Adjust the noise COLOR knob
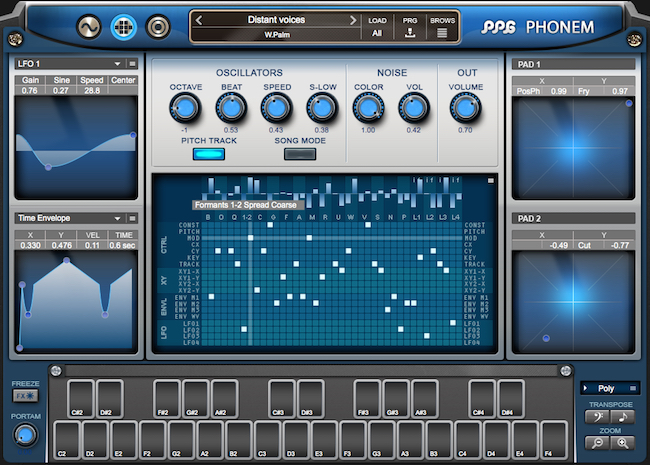The height and width of the screenshot is (465, 650). point(368,108)
